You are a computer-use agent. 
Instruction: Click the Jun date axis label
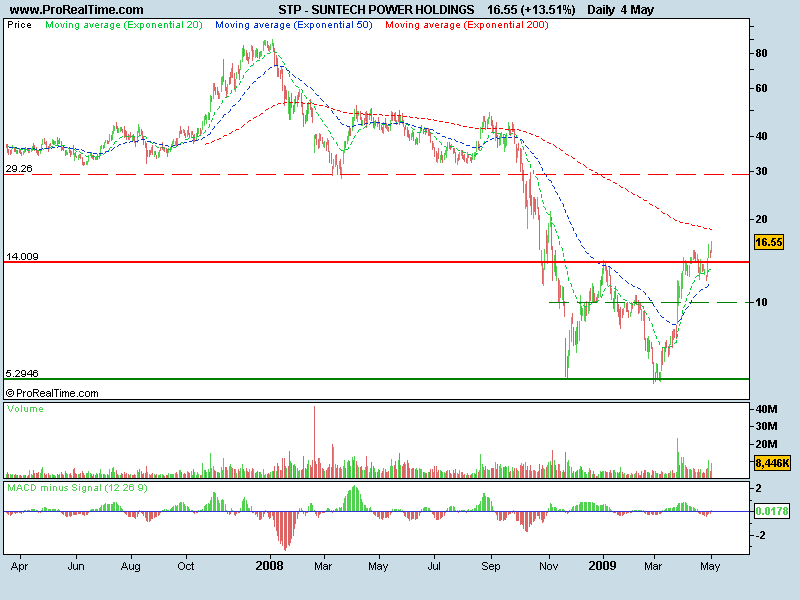76,566
